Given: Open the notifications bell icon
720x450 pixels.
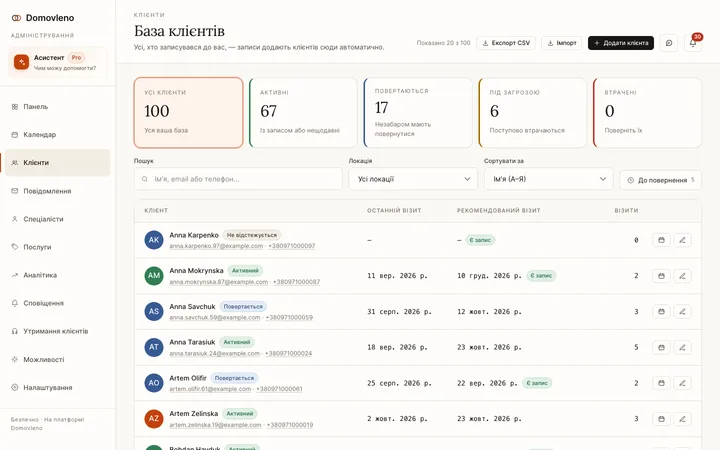Looking at the screenshot, I should 693,43.
